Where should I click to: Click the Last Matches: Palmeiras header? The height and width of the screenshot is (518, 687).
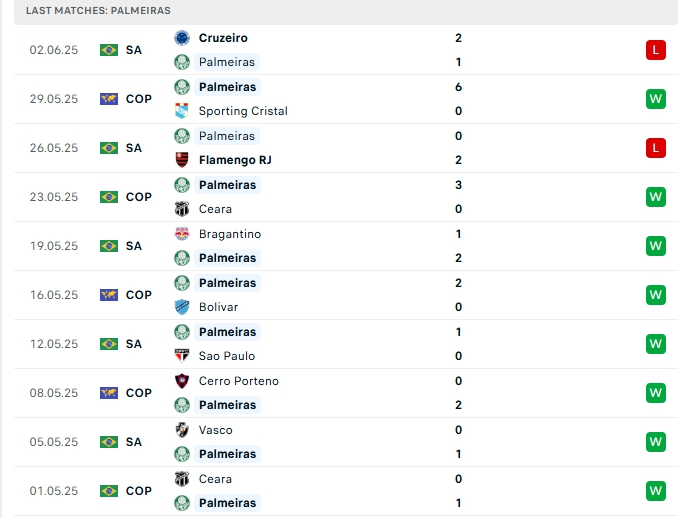(98, 10)
